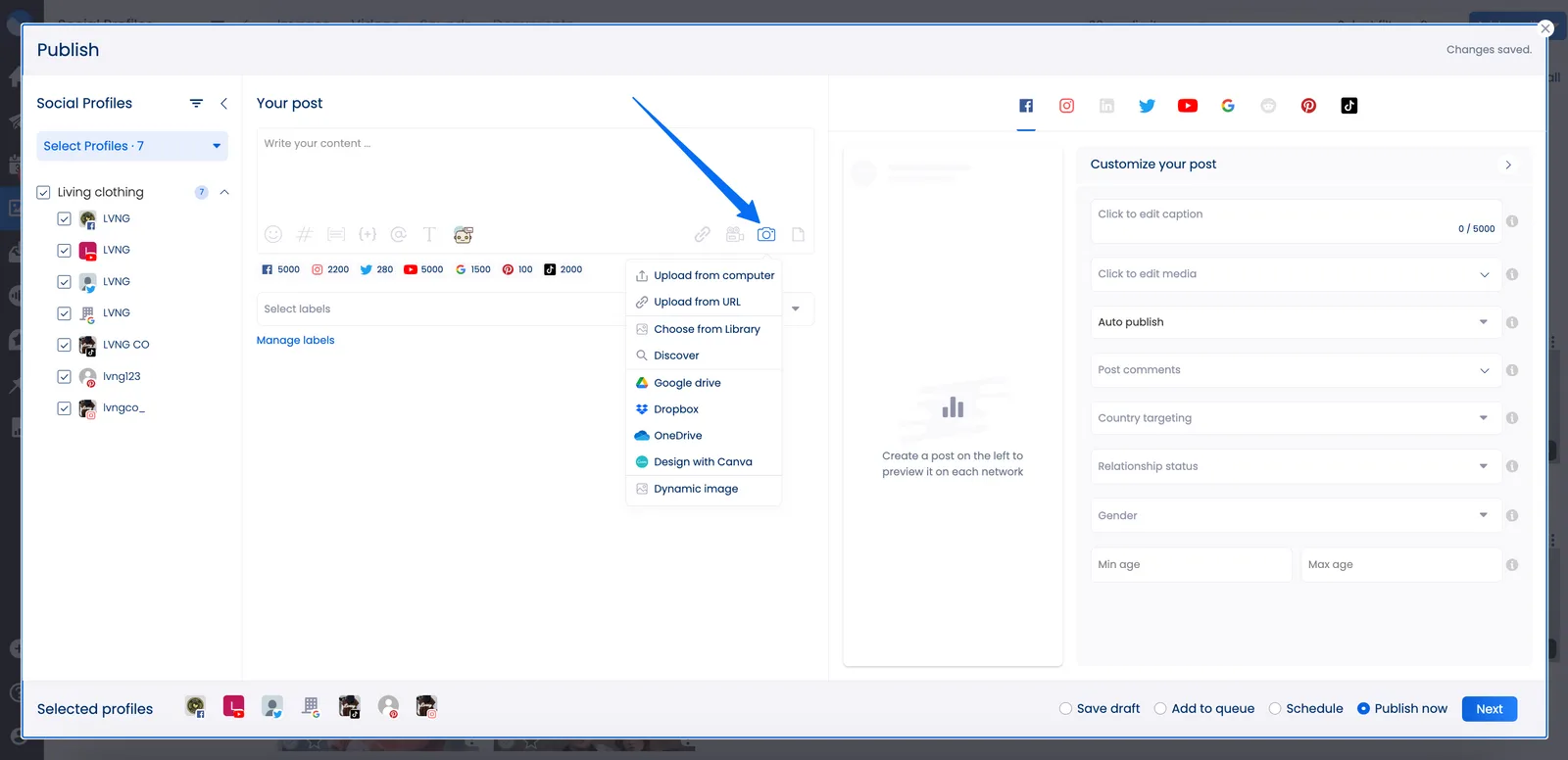Select the Publish now radio option

[1363, 708]
